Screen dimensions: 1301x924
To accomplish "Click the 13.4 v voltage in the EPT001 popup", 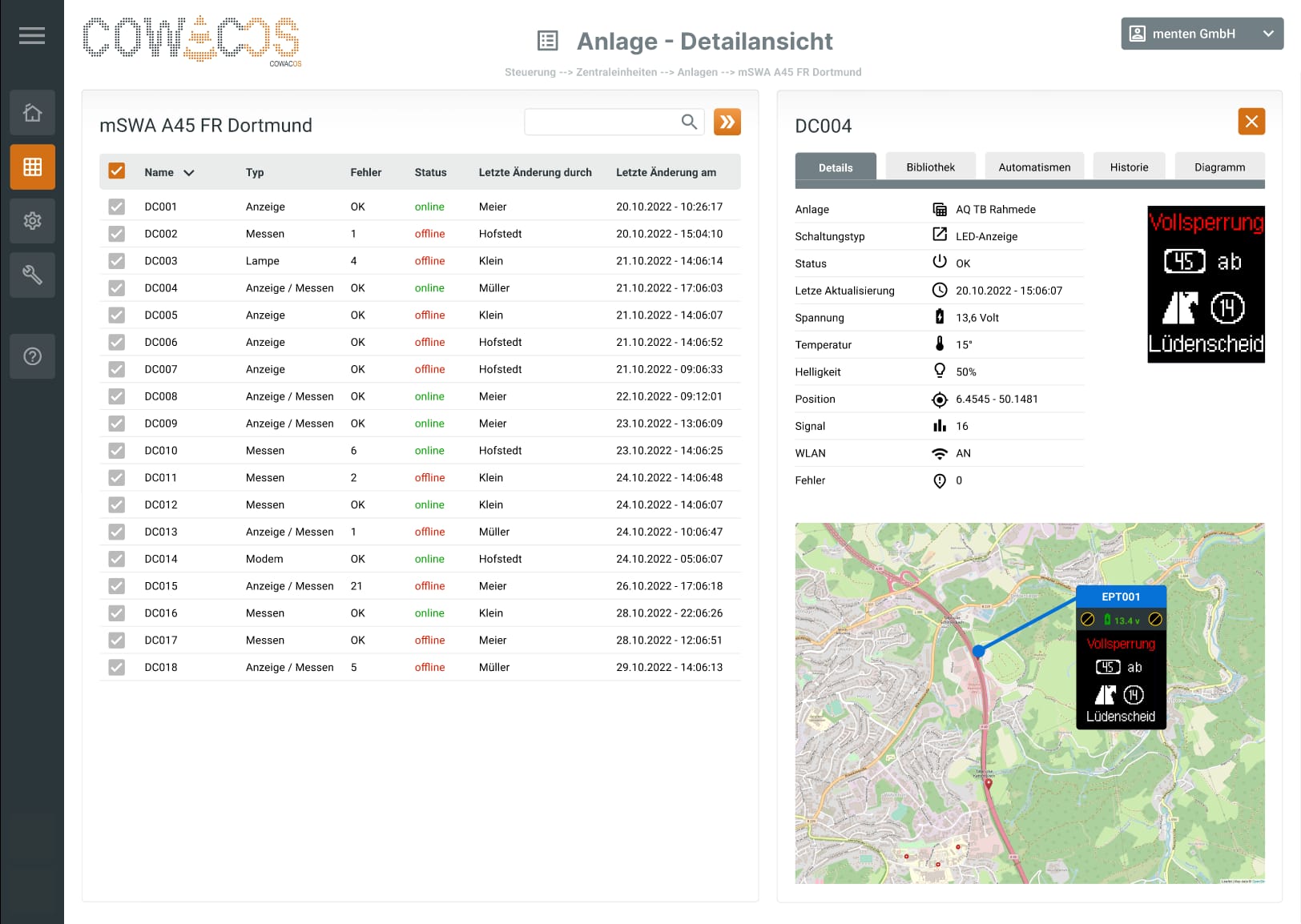I will click(1126, 621).
